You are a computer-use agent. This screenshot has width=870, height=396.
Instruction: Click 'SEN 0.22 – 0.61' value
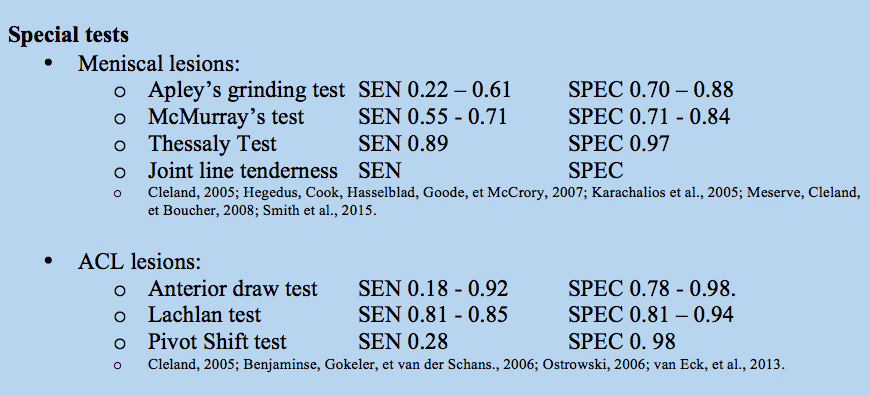pyautogui.click(x=434, y=90)
